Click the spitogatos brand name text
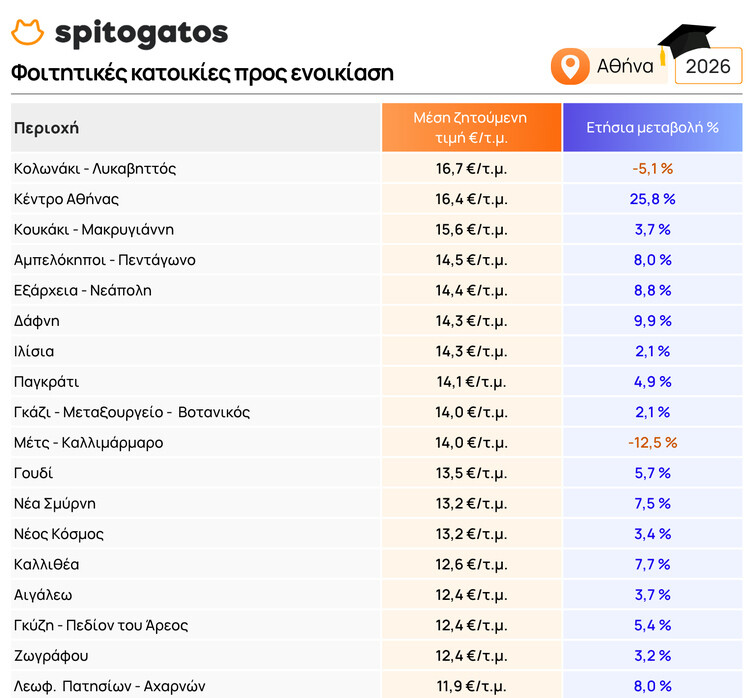The width and height of the screenshot is (748, 698). [x=142, y=33]
